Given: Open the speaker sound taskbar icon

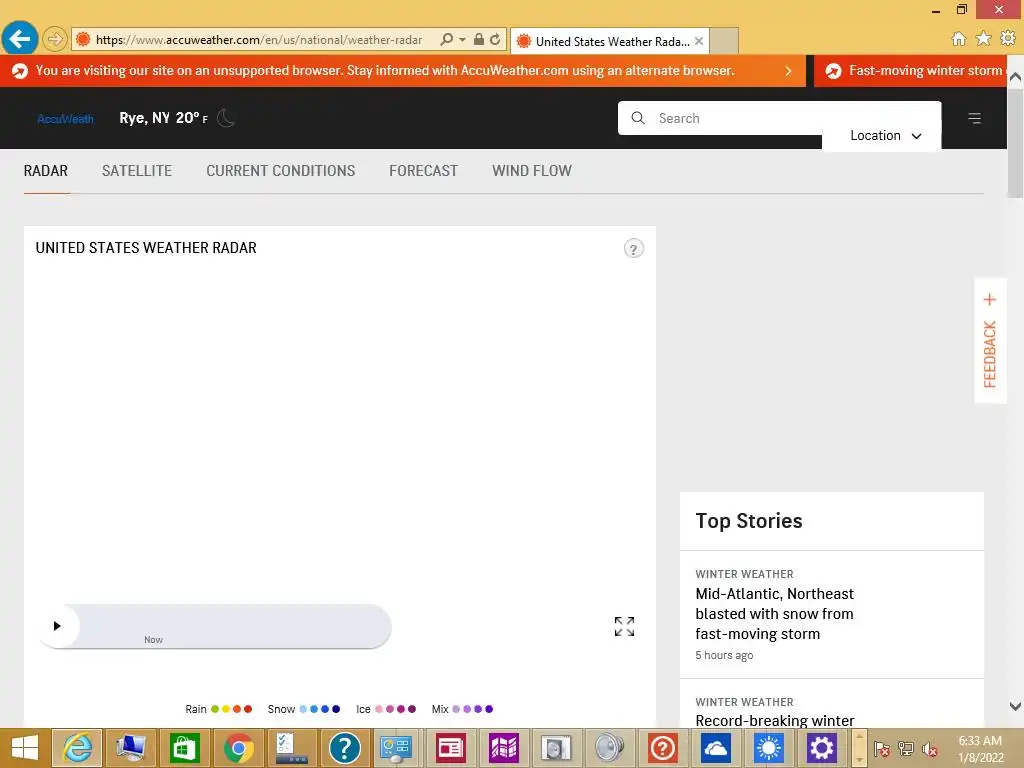Looking at the screenshot, I should click(x=609, y=748).
